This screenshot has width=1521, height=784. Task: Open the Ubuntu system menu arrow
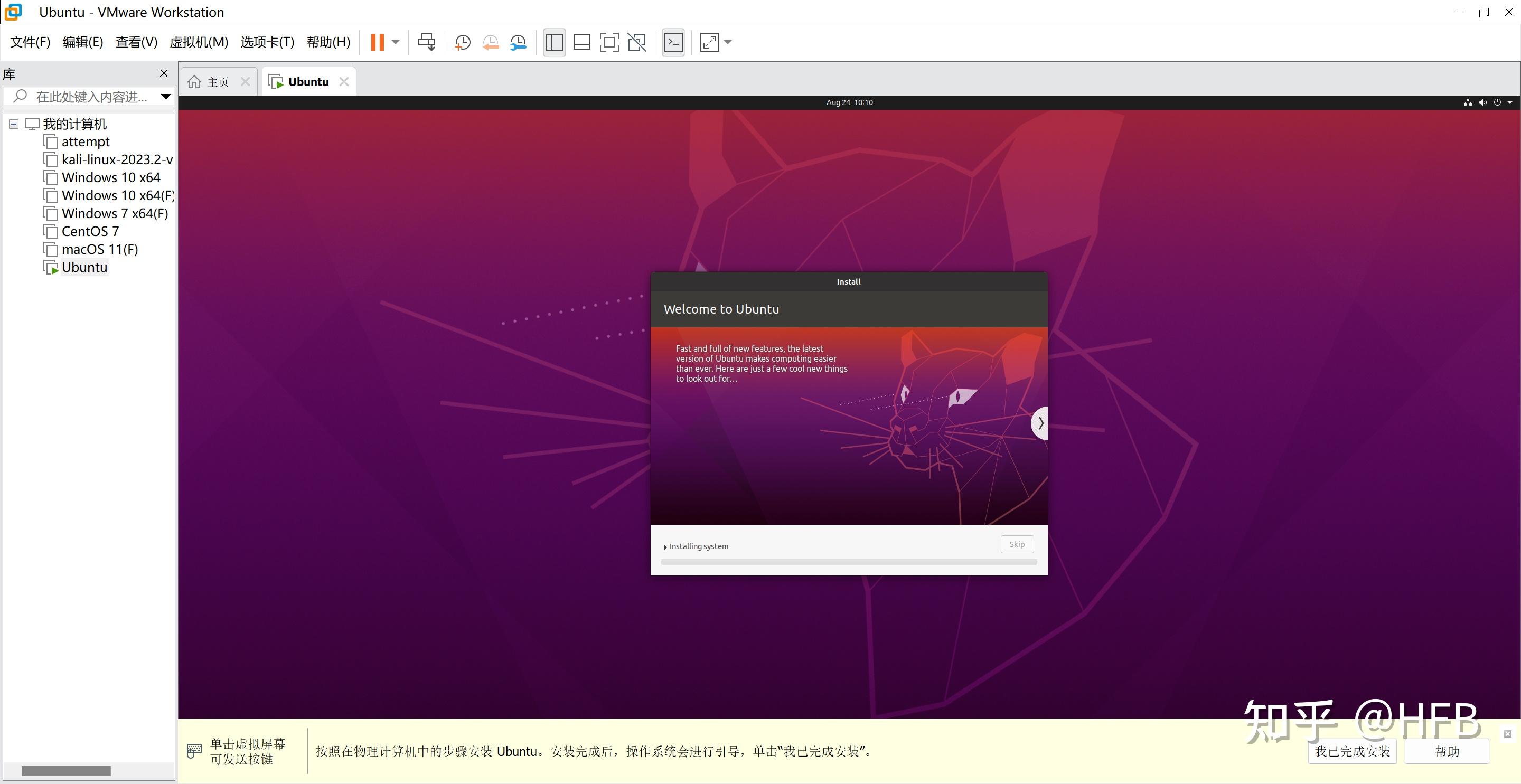tap(1510, 102)
